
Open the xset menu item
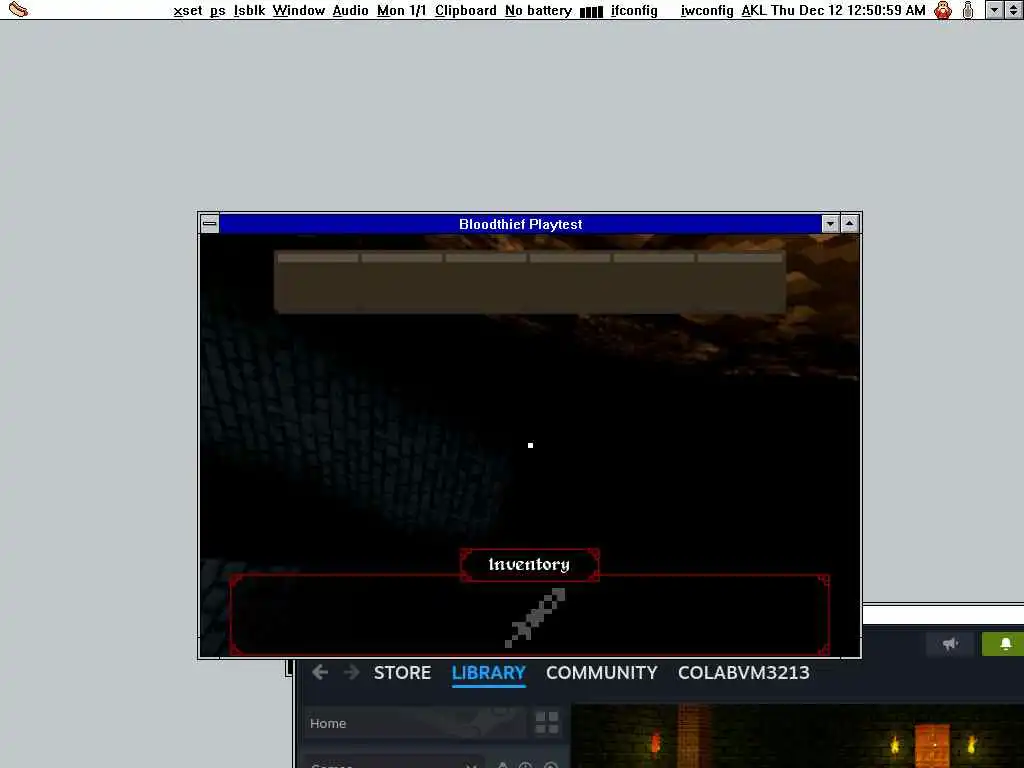tap(187, 10)
